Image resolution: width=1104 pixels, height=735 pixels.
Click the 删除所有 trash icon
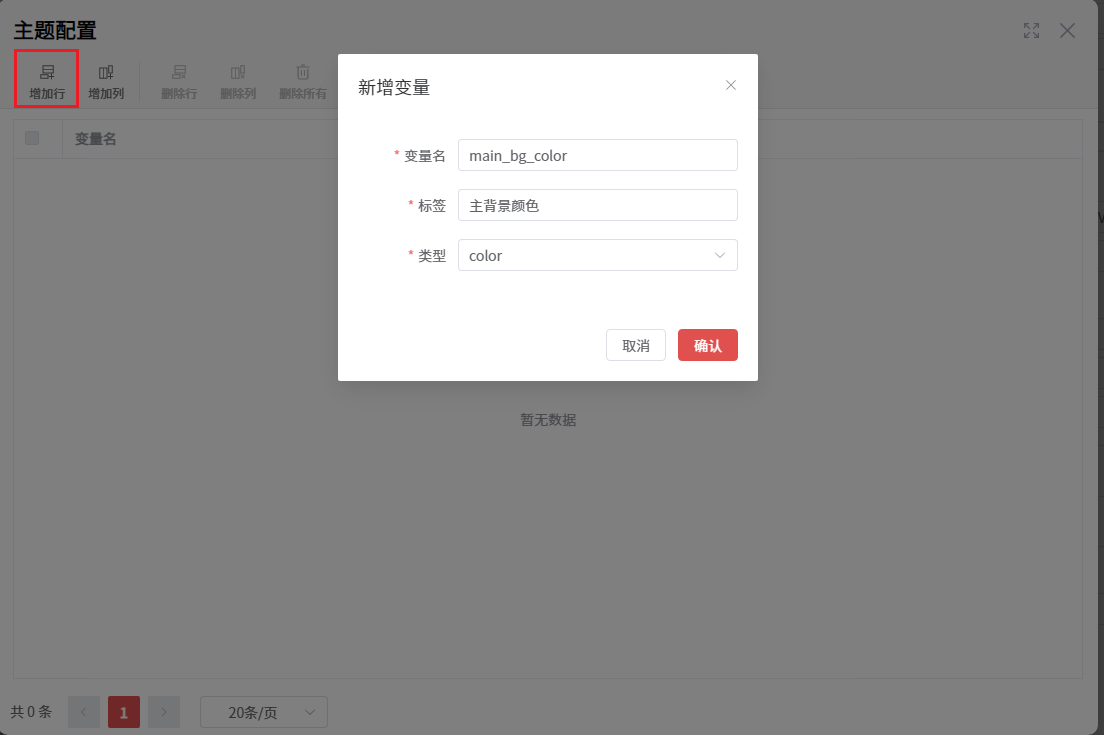tap(302, 72)
